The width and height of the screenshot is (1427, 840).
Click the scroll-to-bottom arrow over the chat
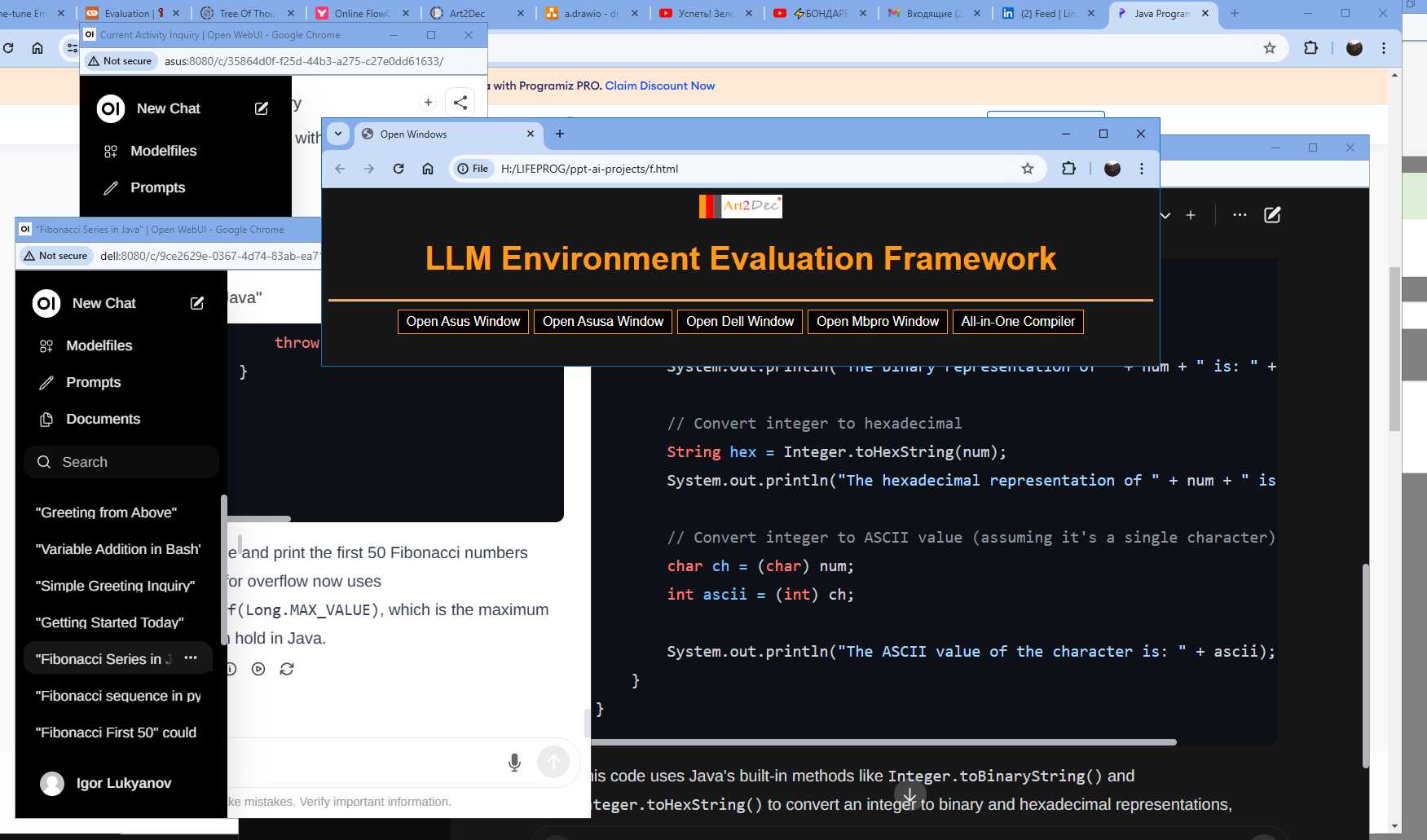[909, 795]
